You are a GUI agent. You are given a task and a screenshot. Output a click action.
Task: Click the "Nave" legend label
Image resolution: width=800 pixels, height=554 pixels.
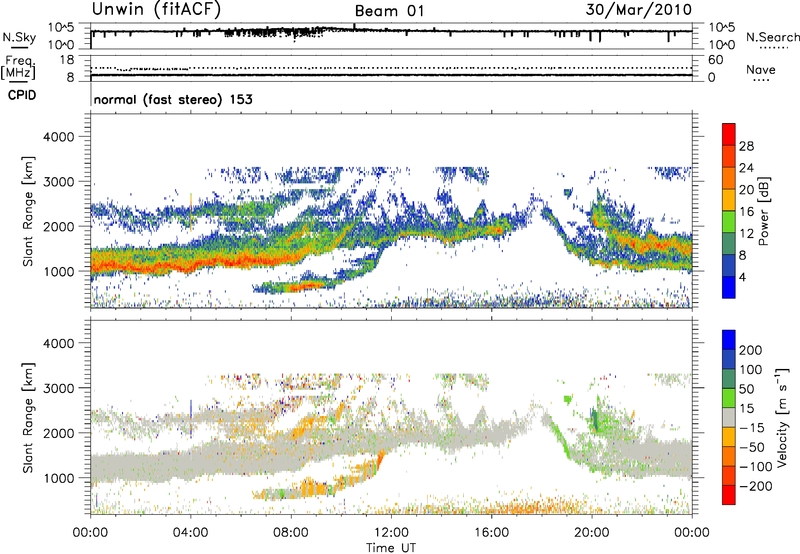(761, 70)
